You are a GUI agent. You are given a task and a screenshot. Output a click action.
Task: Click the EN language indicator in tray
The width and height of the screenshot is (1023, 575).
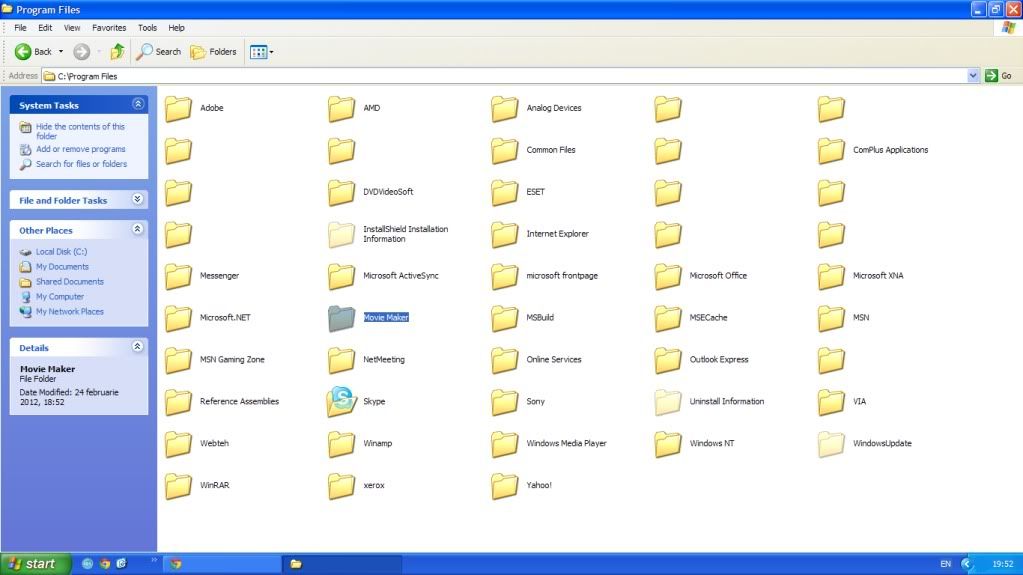tap(945, 564)
